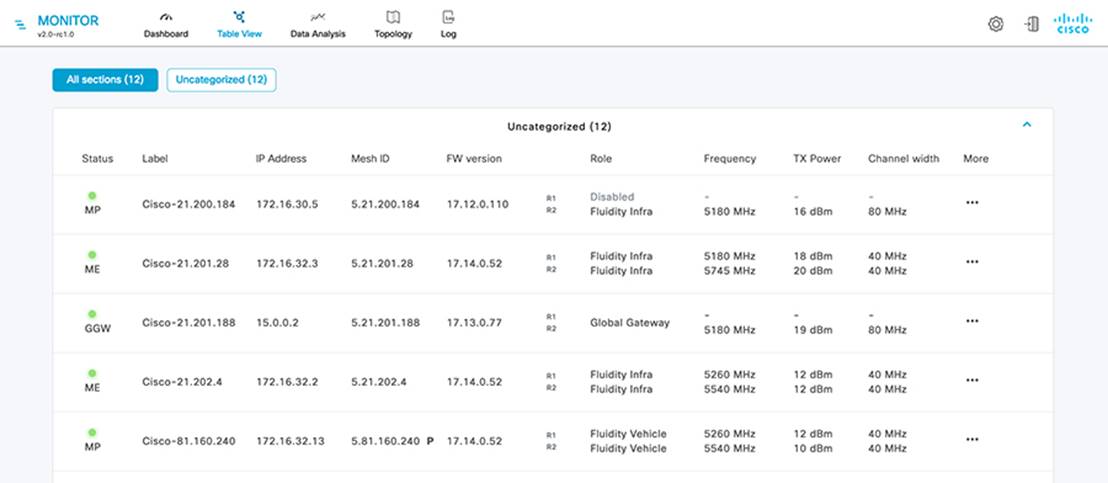Select the Cisco-21.201.188 label
Viewport: 1108px width, 483px height.
189,323
